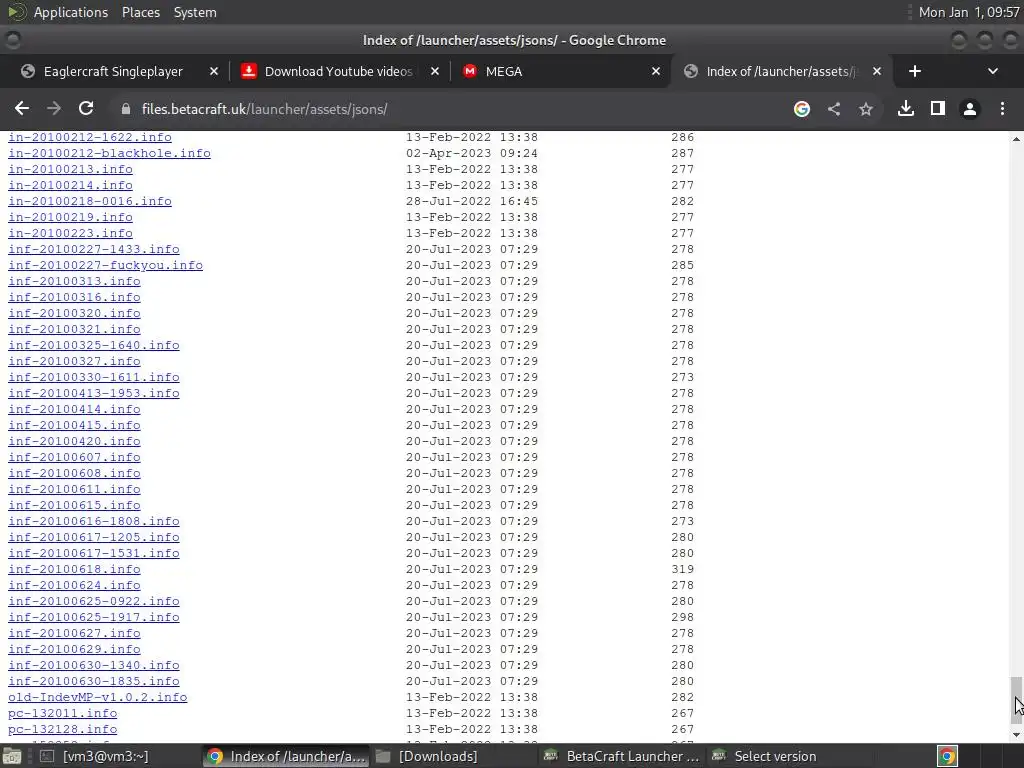Click the page vertical scrollbar thumb

click(x=1016, y=700)
